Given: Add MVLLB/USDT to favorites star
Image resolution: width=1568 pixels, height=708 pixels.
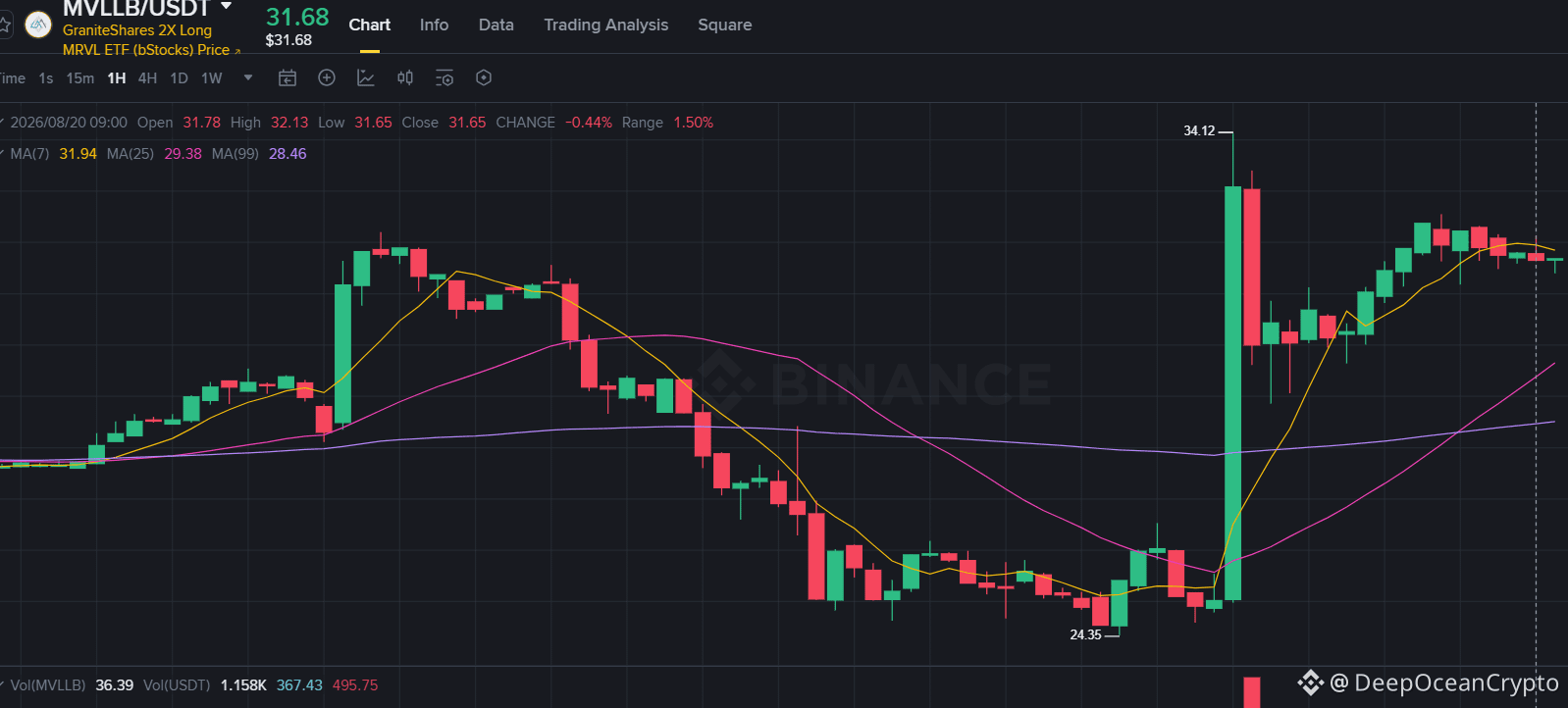Looking at the screenshot, I should click(4, 24).
